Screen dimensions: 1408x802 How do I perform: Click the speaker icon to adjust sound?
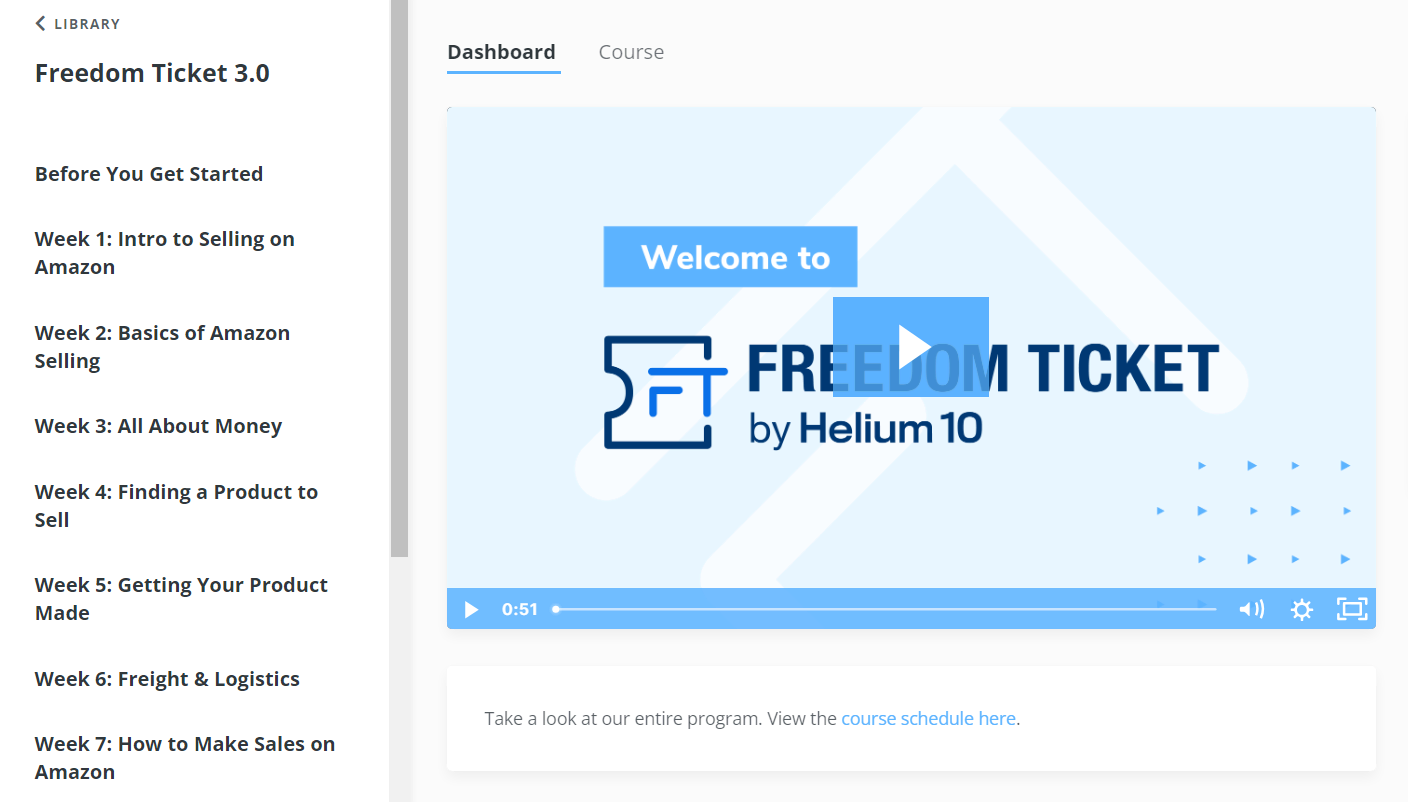point(1250,608)
